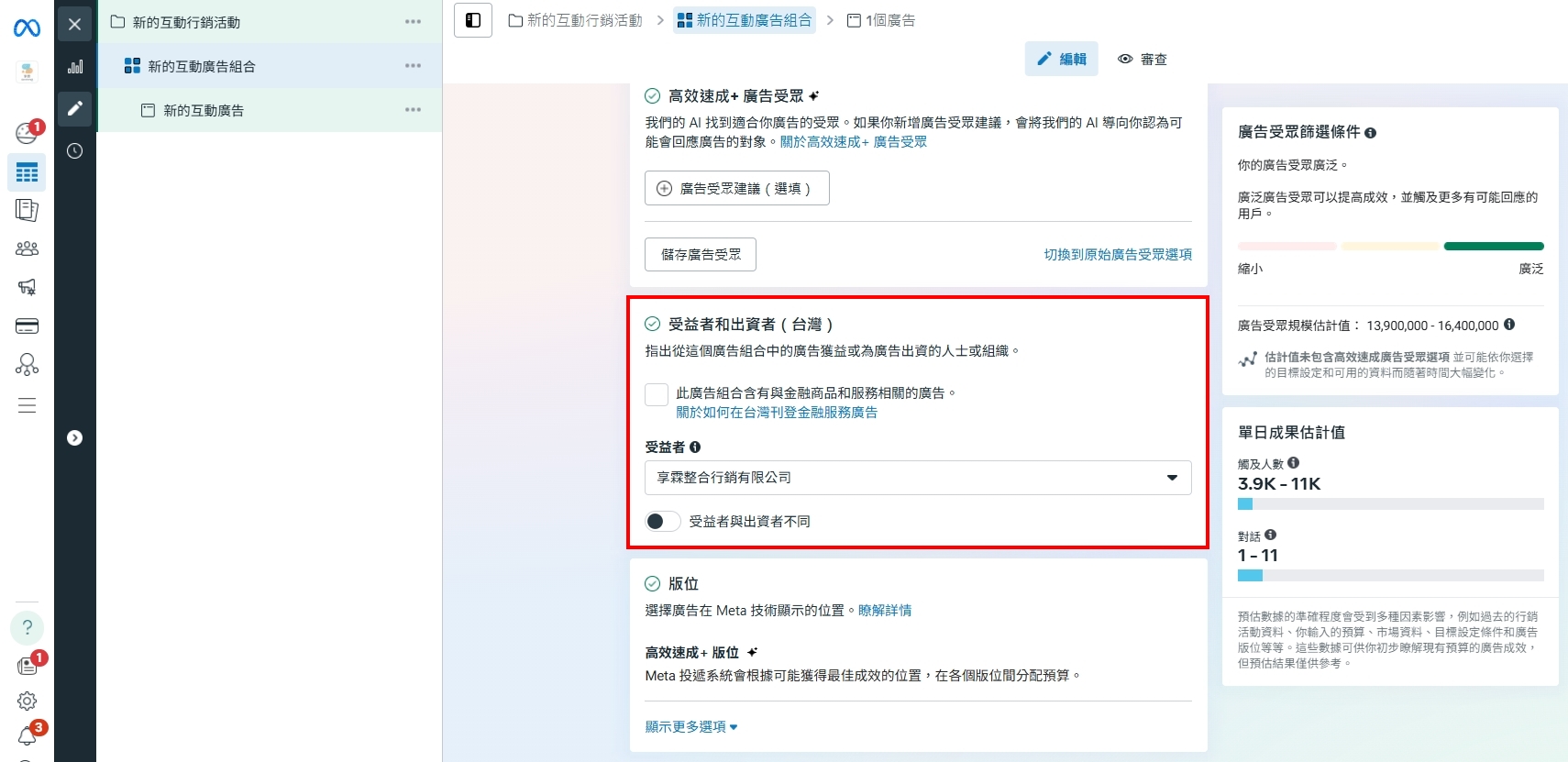Open the audiences people icon
Image resolution: width=1568 pixels, height=762 pixels.
[x=27, y=248]
